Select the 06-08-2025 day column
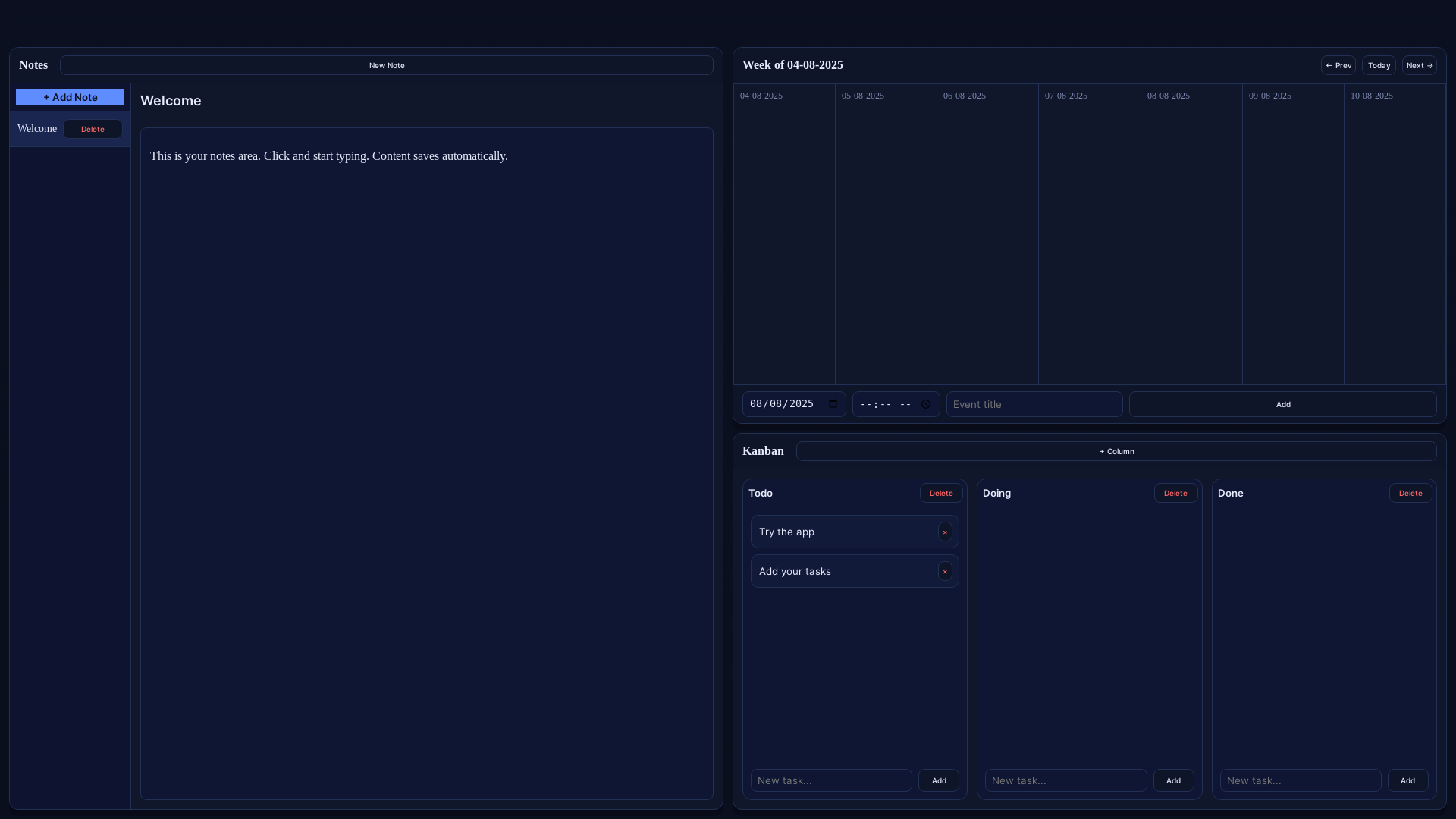Viewport: 1456px width, 819px height. coord(987,234)
